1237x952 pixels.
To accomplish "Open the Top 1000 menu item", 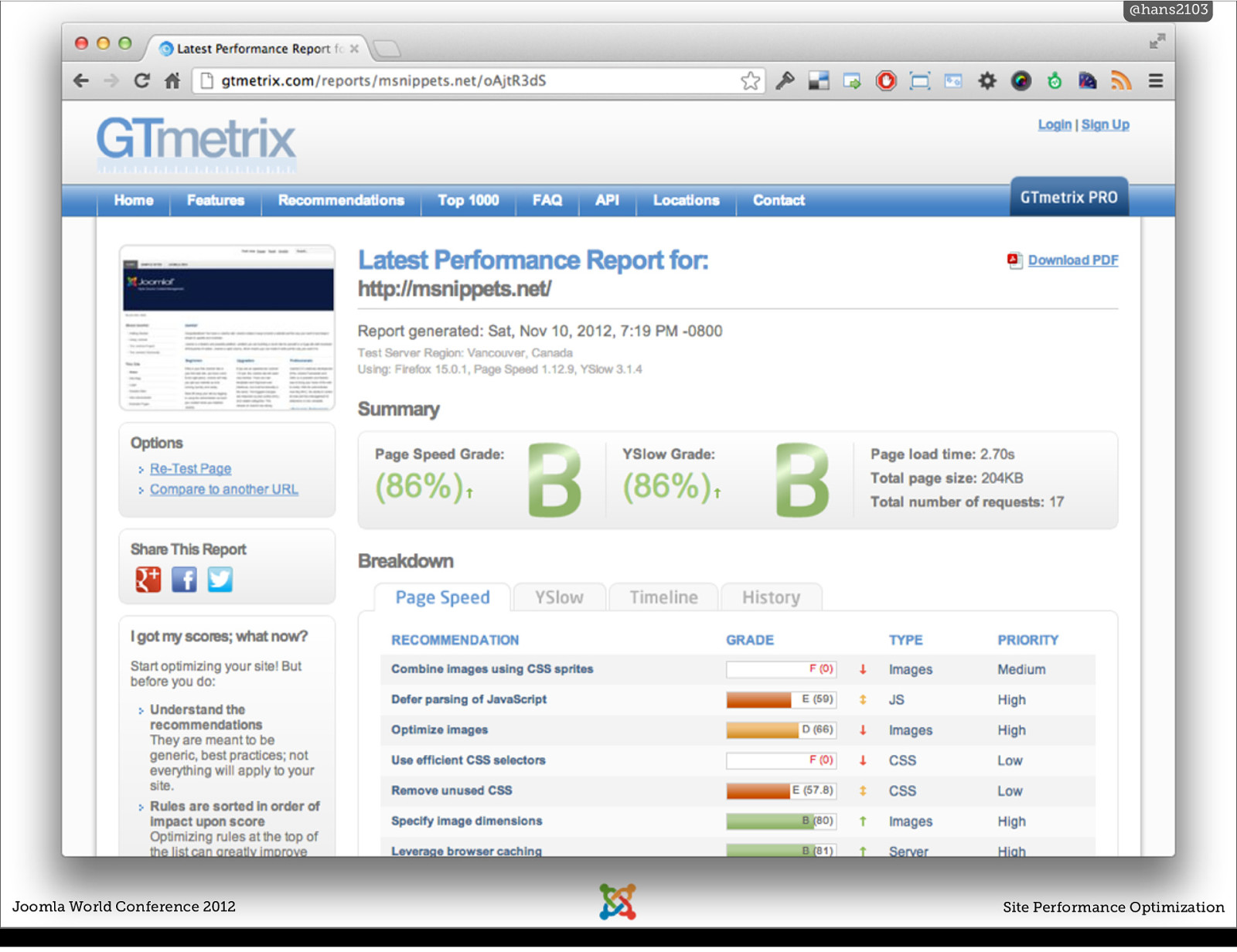I will tap(469, 200).
